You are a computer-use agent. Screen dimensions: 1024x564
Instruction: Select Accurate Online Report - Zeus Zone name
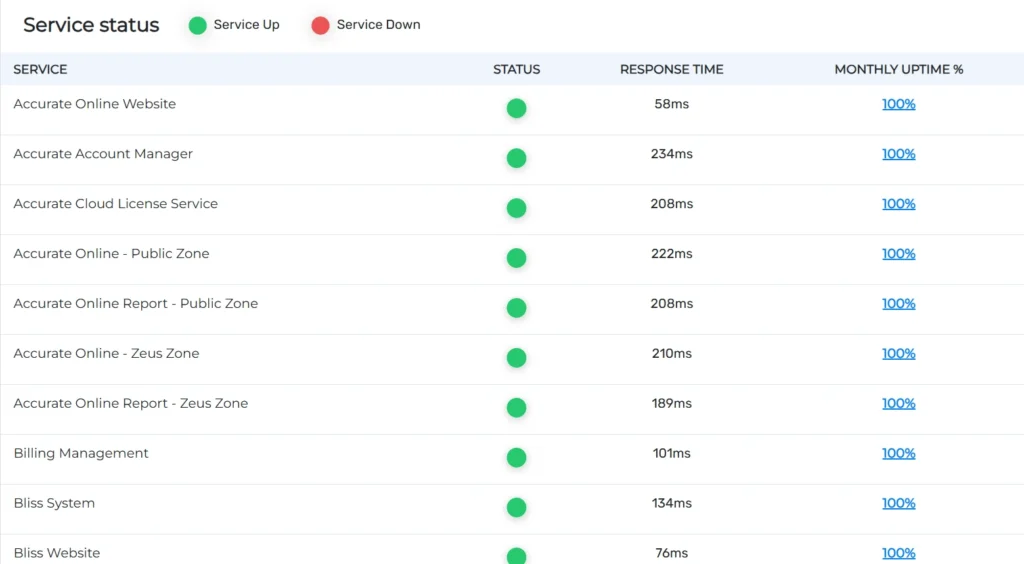tap(131, 403)
